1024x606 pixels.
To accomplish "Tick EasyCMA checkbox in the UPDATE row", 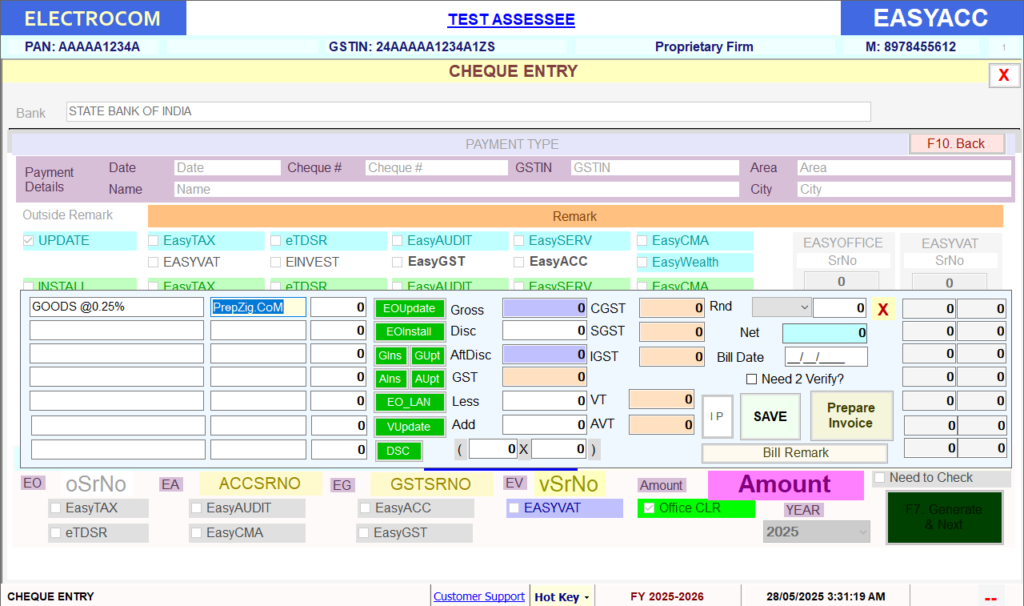I will pyautogui.click(x=642, y=241).
